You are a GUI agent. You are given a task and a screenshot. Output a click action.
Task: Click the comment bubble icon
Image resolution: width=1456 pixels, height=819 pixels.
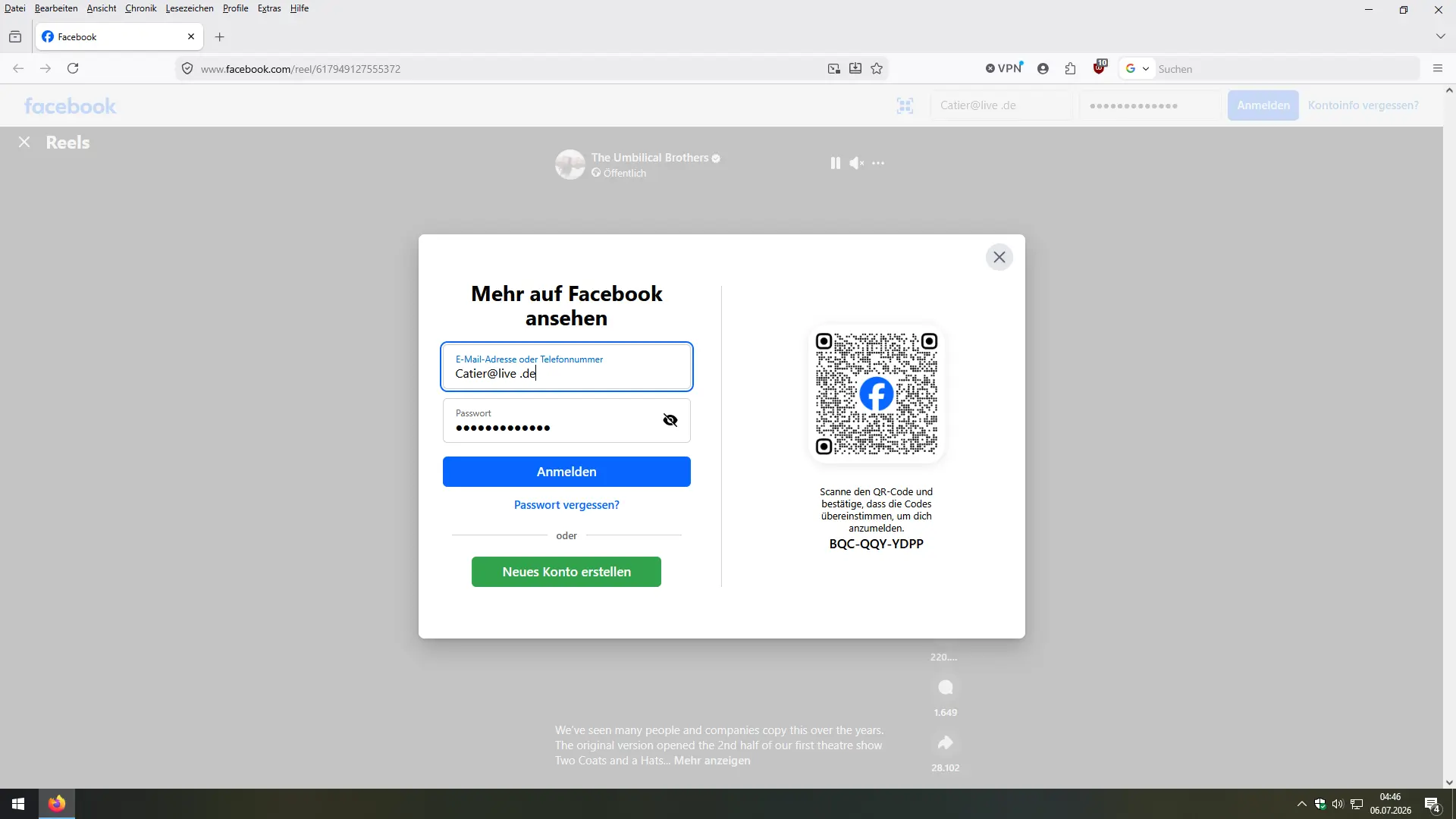[945, 687]
